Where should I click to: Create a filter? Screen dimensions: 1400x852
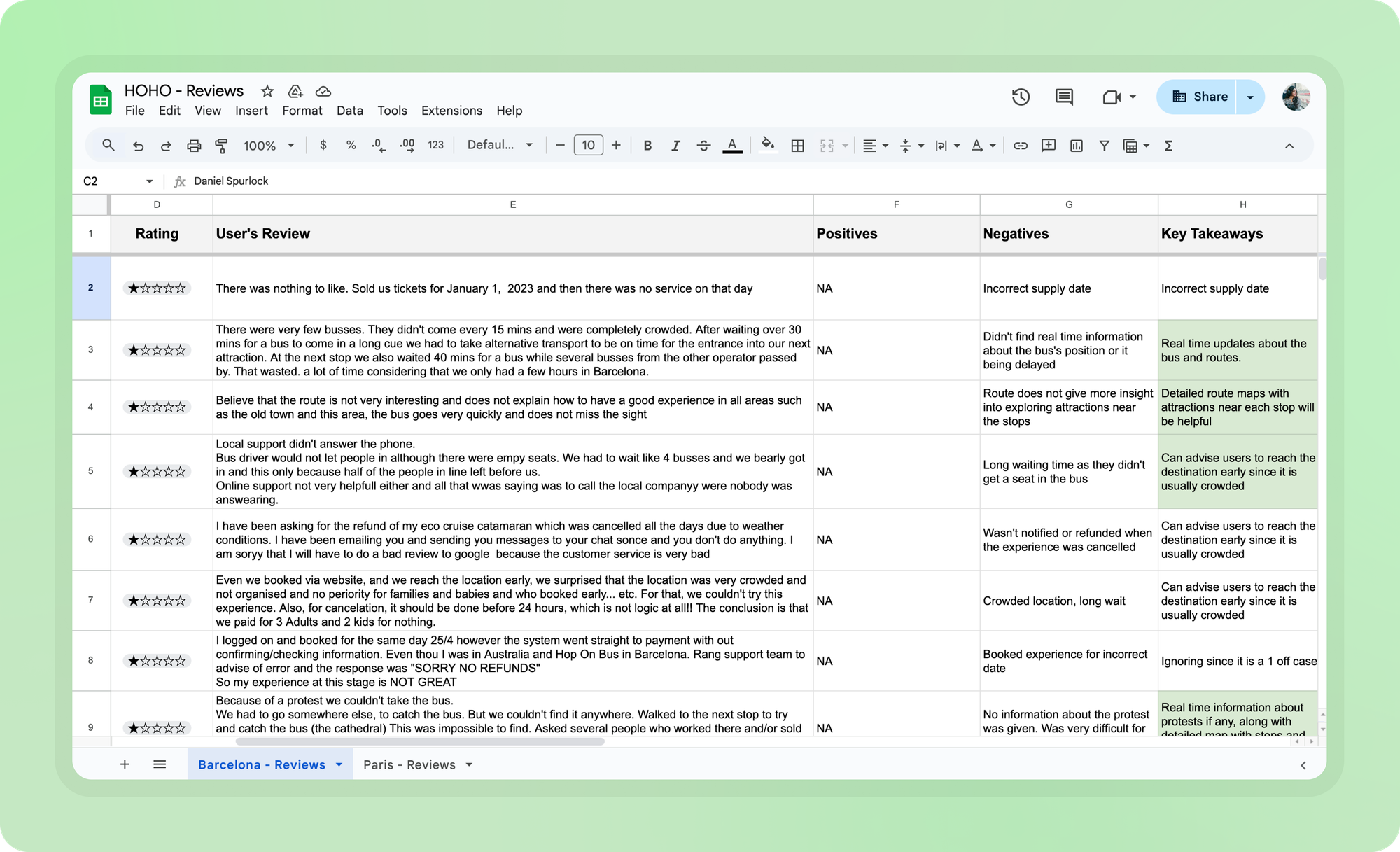tap(1104, 146)
